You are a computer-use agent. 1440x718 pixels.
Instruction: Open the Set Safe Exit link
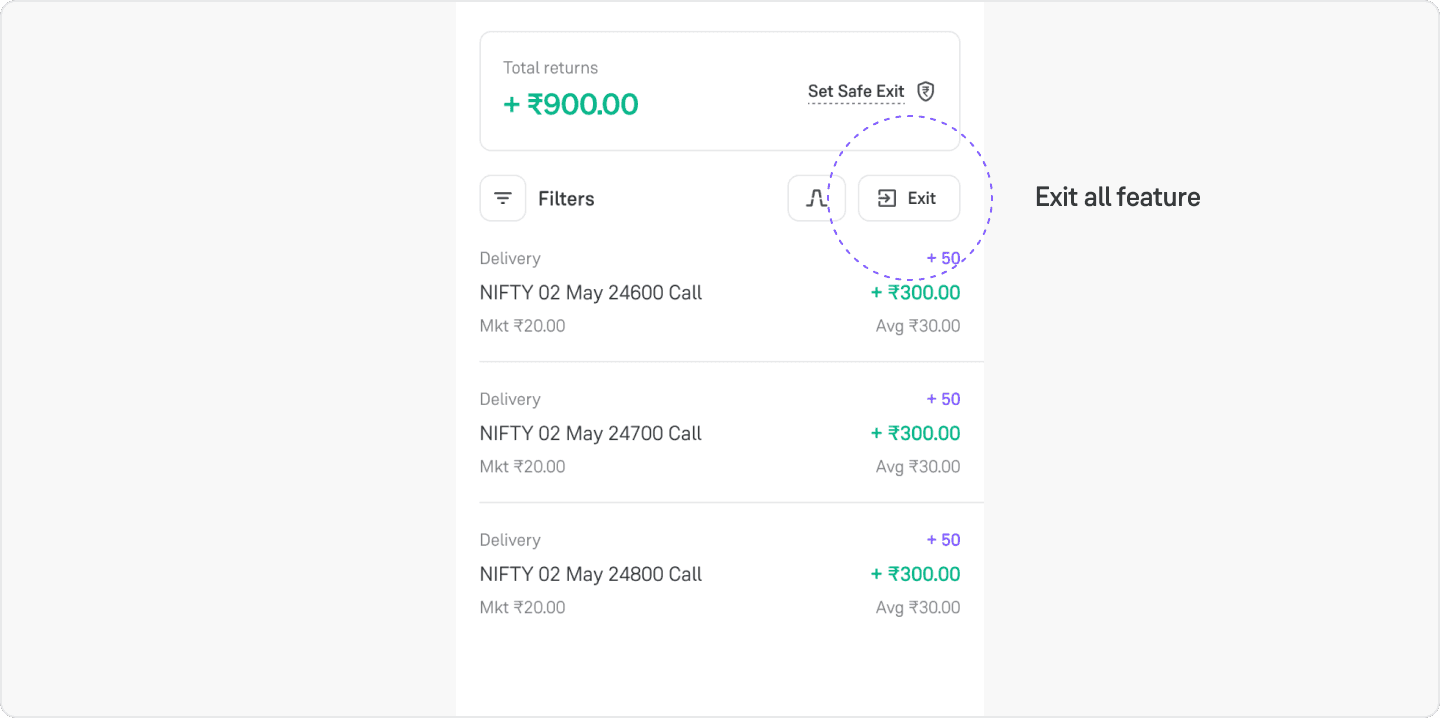[856, 91]
